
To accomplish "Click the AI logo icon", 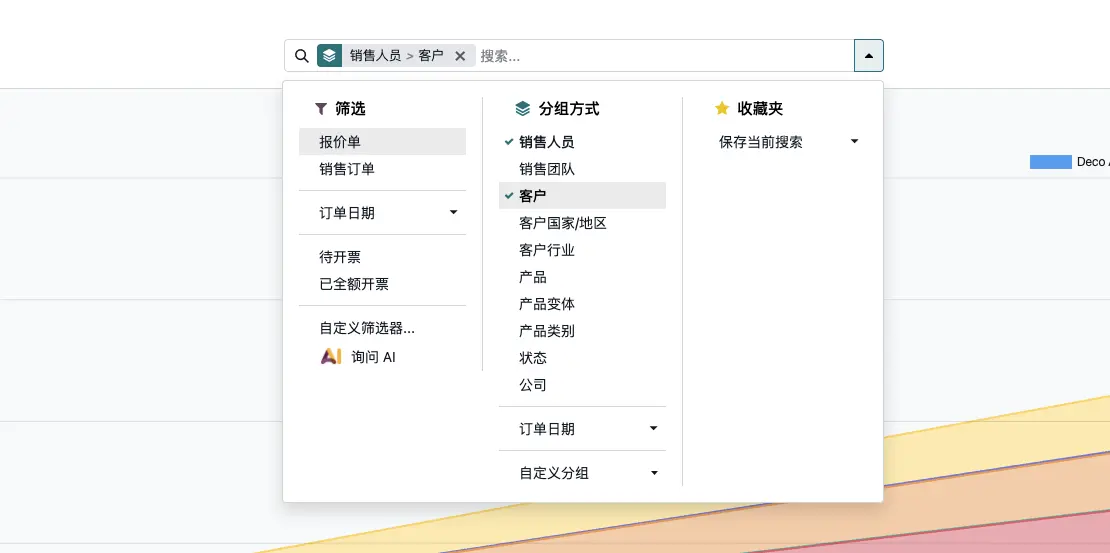I will 331,356.
